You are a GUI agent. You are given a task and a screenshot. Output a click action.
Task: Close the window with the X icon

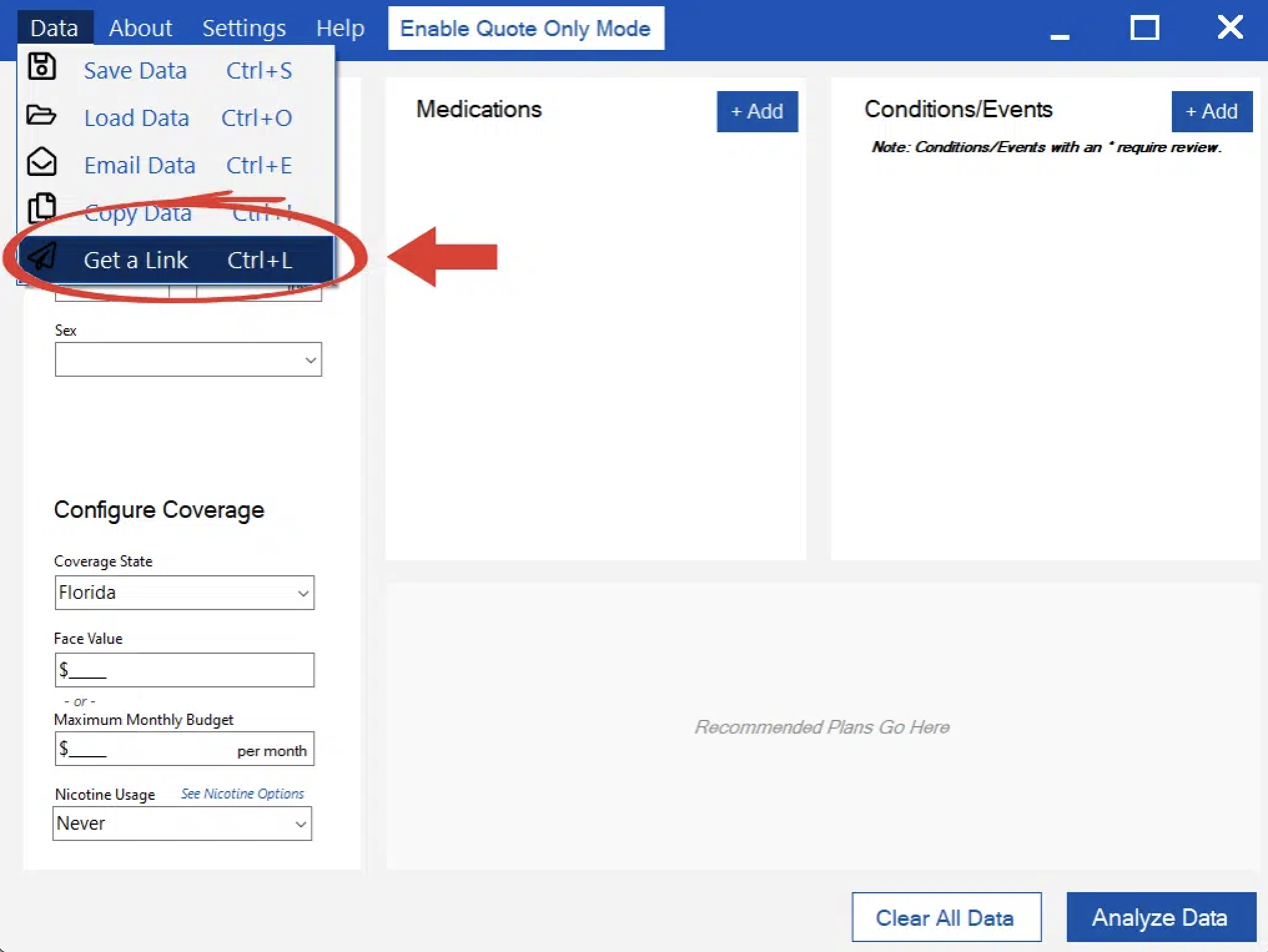1229,27
